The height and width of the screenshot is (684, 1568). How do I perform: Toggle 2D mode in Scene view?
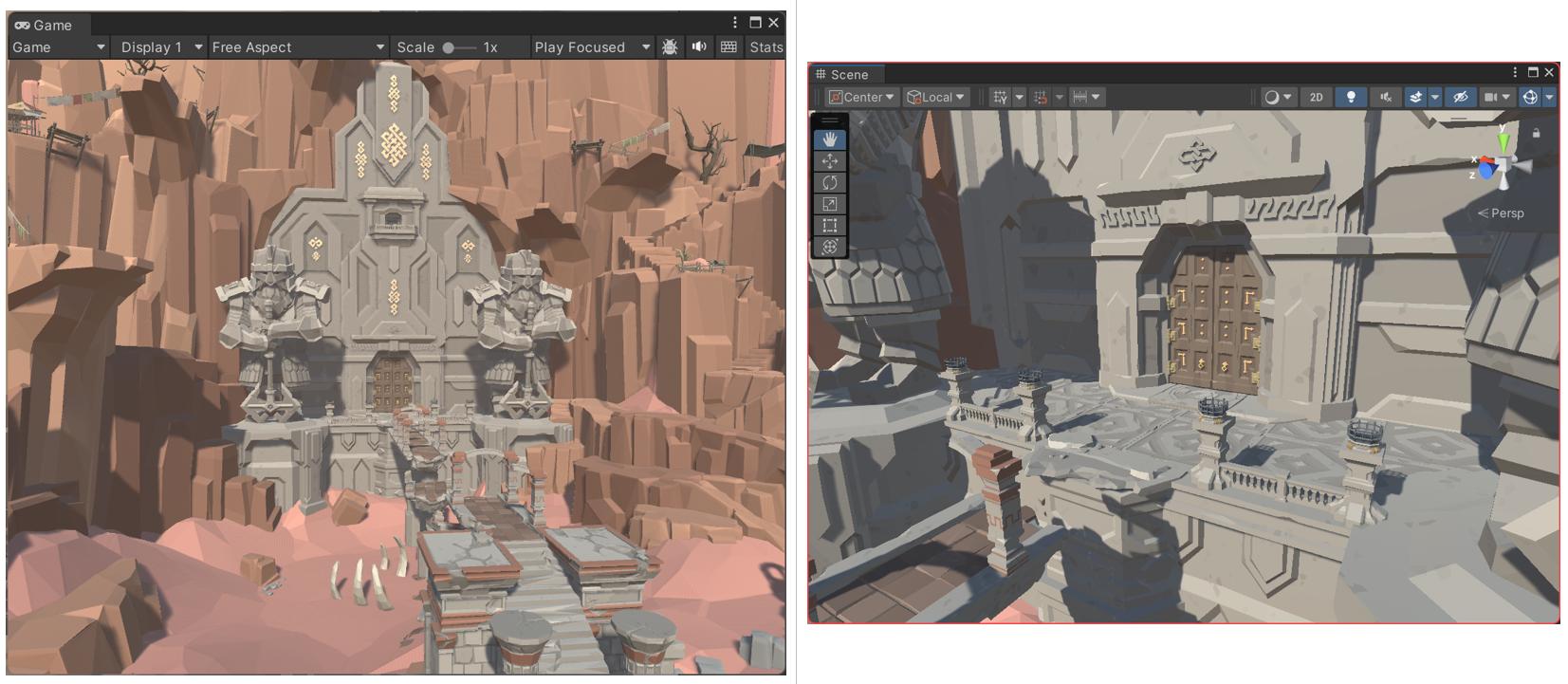click(1316, 97)
